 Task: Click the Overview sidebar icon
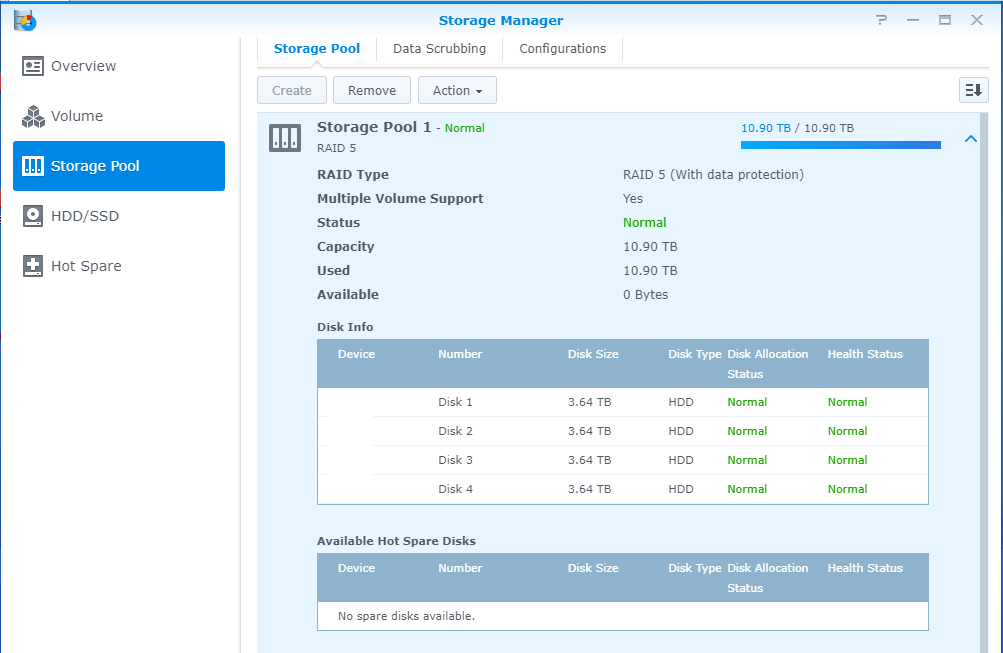coord(33,66)
